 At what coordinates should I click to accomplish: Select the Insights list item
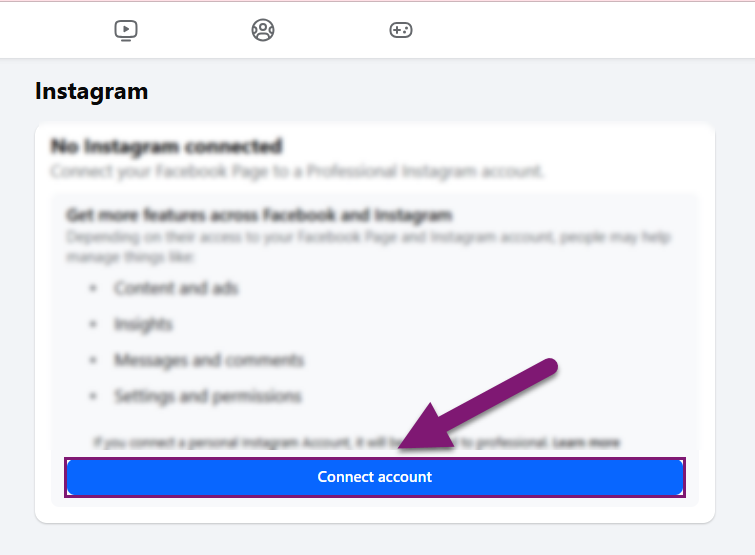(143, 324)
